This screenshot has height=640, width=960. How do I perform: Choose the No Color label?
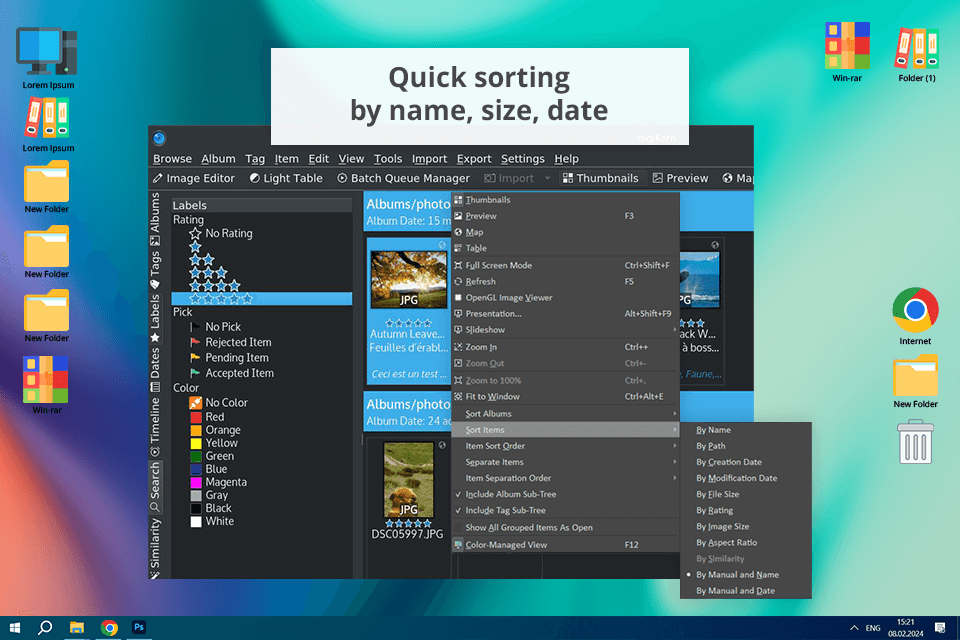pyautogui.click(x=219, y=402)
